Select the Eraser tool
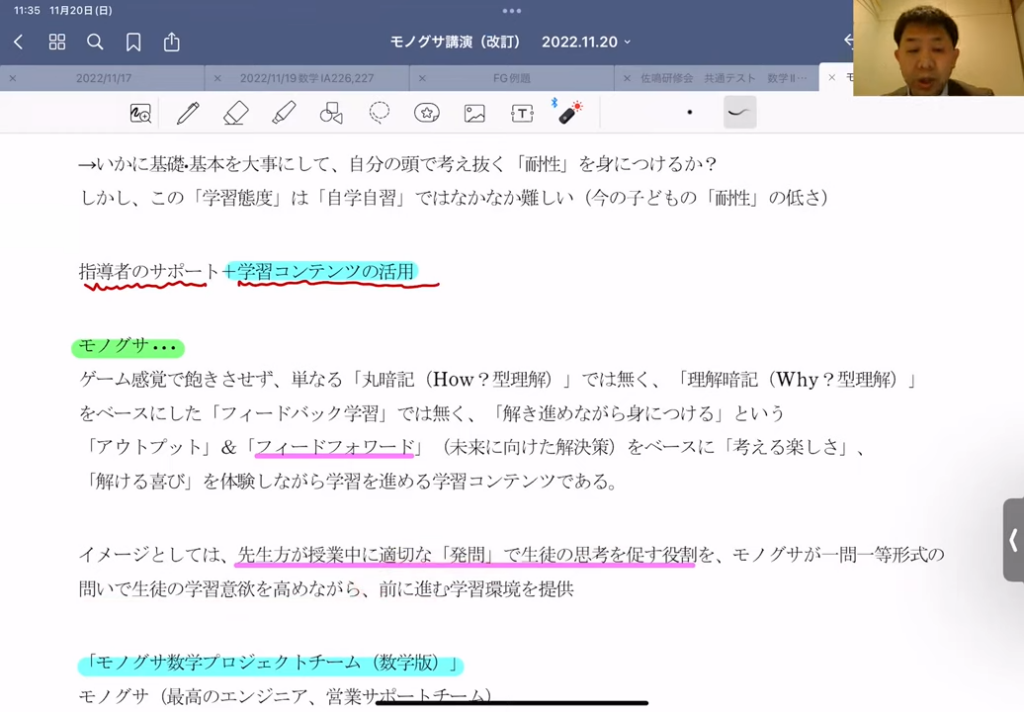1024x712 pixels. 236,113
